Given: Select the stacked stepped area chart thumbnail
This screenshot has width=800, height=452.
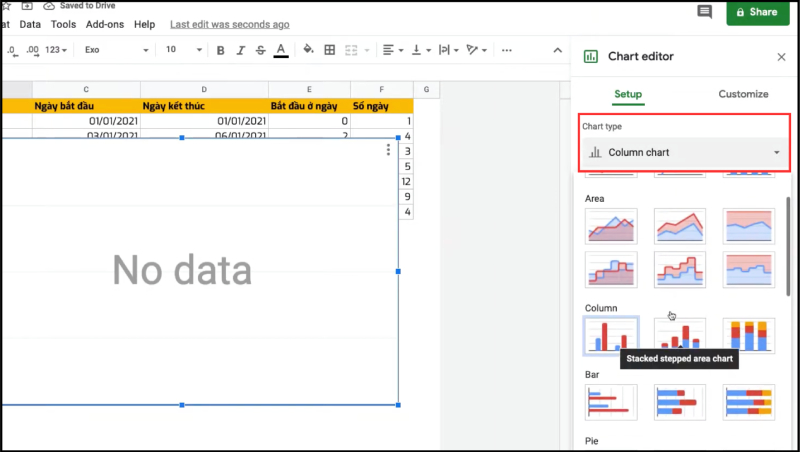Looking at the screenshot, I should pyautogui.click(x=680, y=269).
